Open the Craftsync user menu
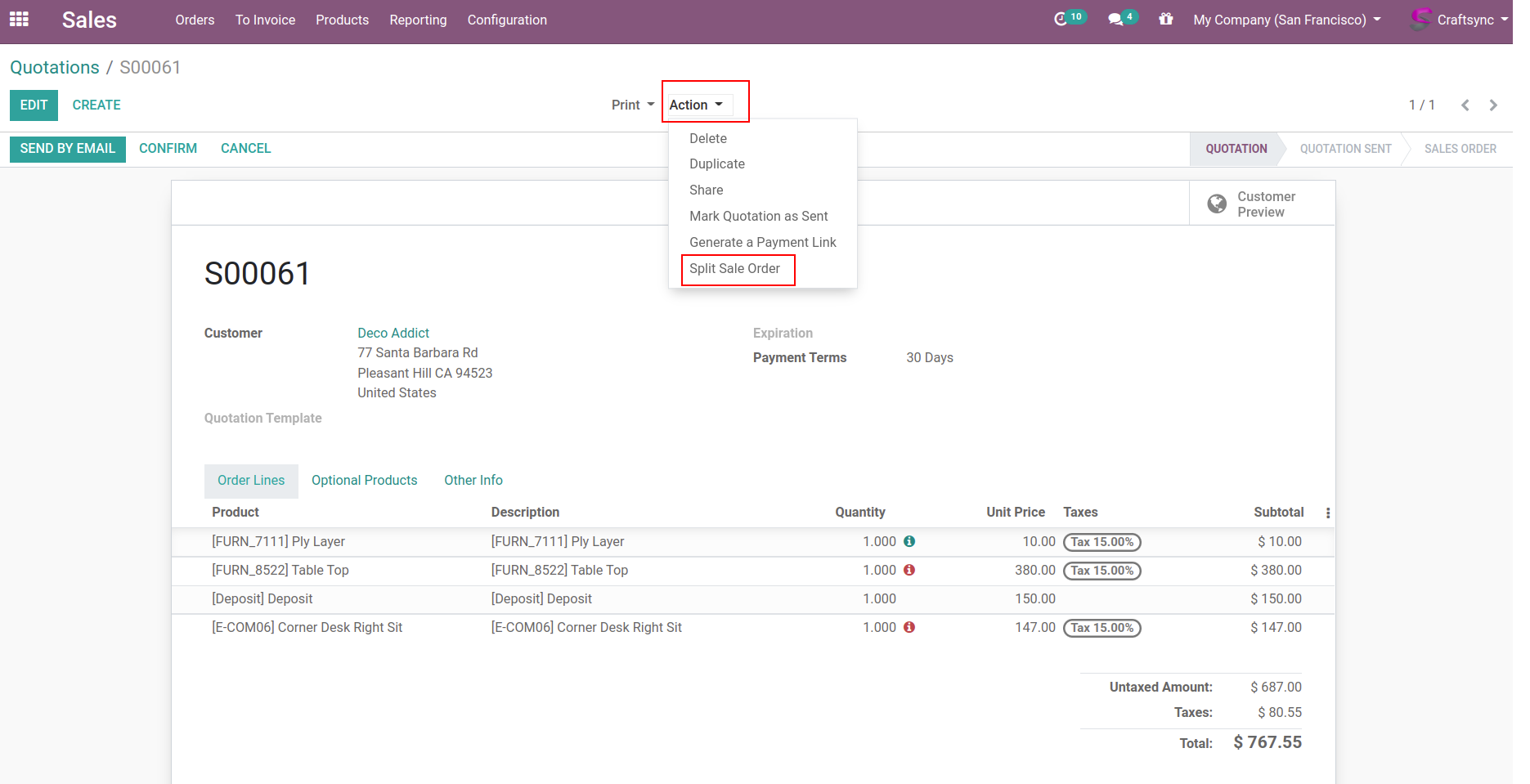 tap(1463, 20)
